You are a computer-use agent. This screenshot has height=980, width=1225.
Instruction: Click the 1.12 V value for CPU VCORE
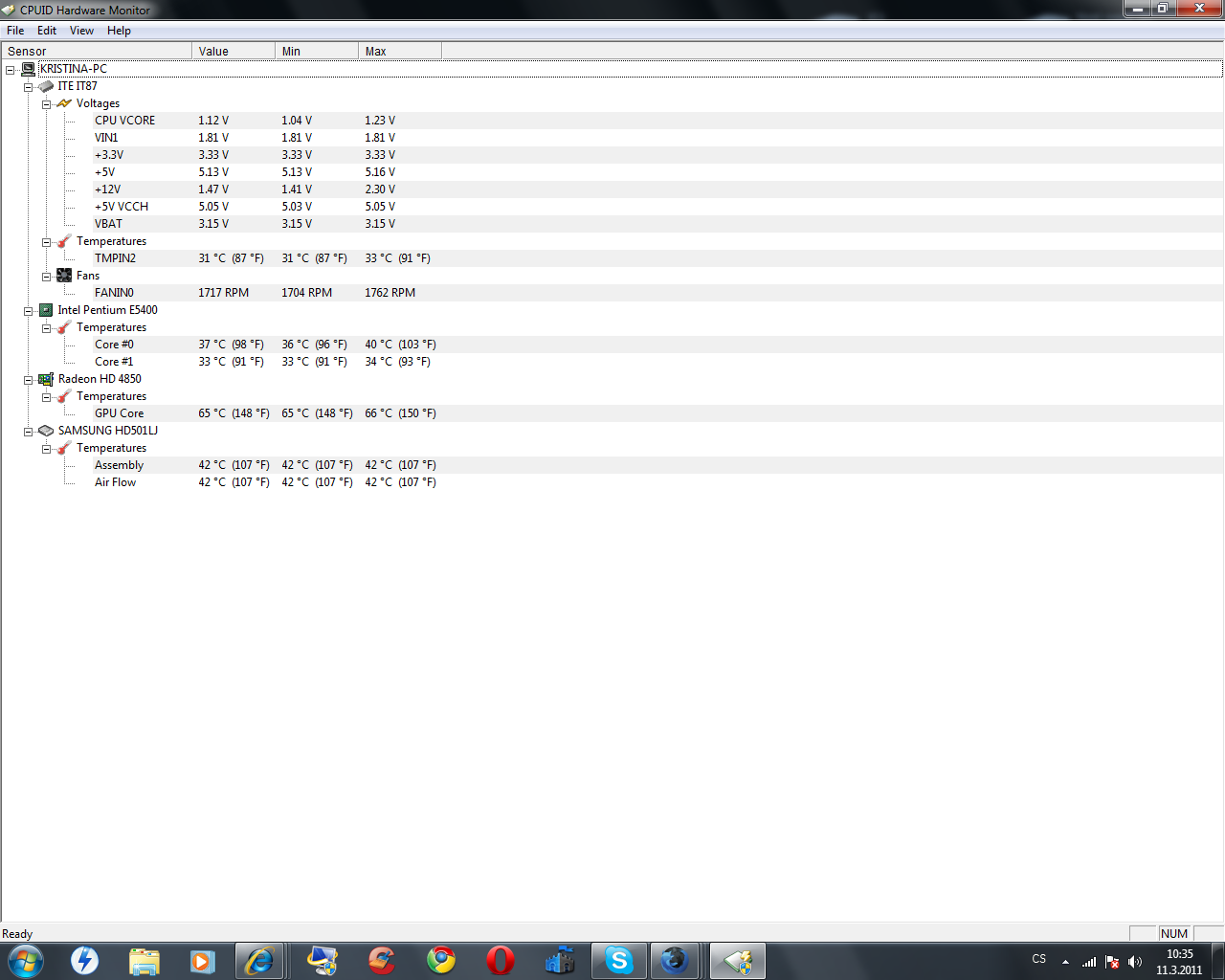coord(213,121)
